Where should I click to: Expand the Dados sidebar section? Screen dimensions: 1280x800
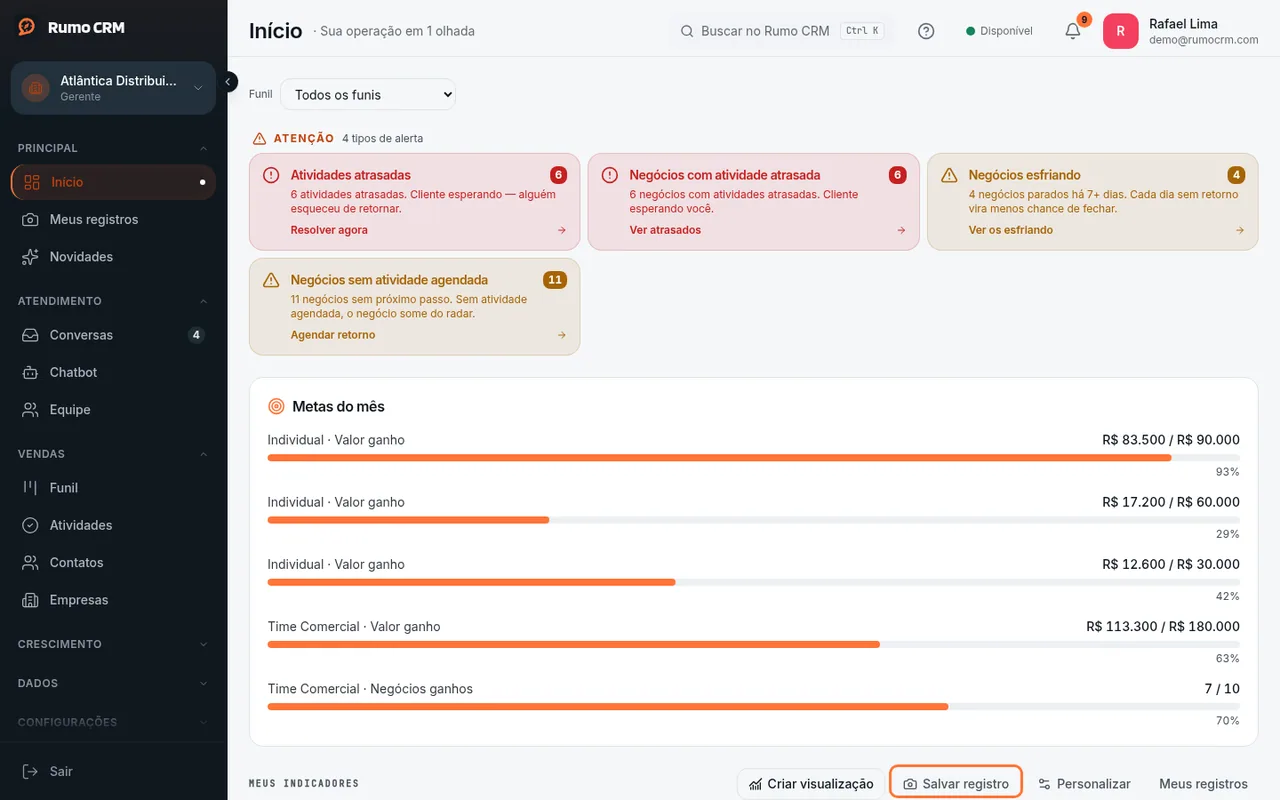(x=113, y=683)
